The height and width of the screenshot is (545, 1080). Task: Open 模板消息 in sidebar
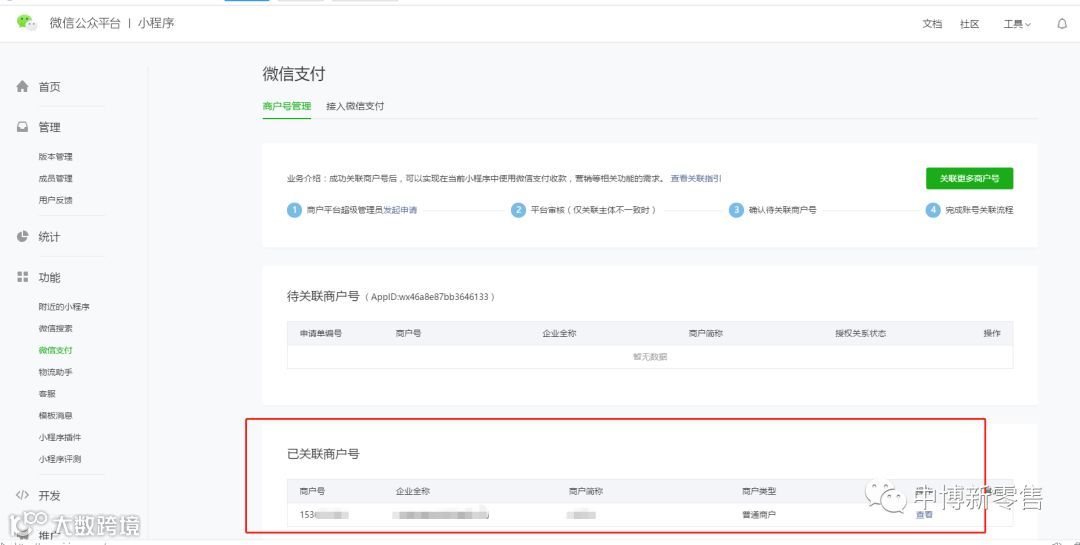pos(55,415)
